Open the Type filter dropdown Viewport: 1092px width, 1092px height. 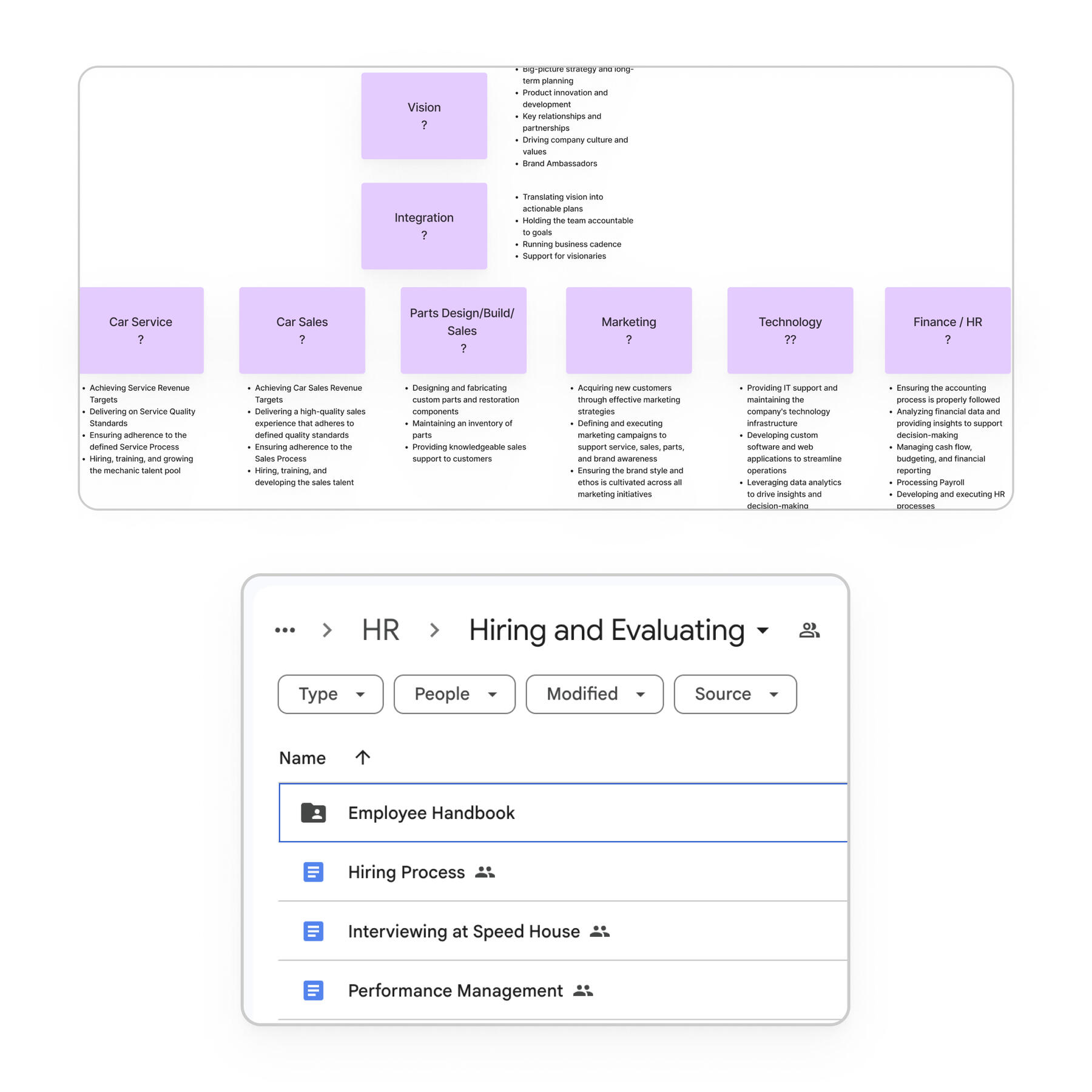pos(331,694)
